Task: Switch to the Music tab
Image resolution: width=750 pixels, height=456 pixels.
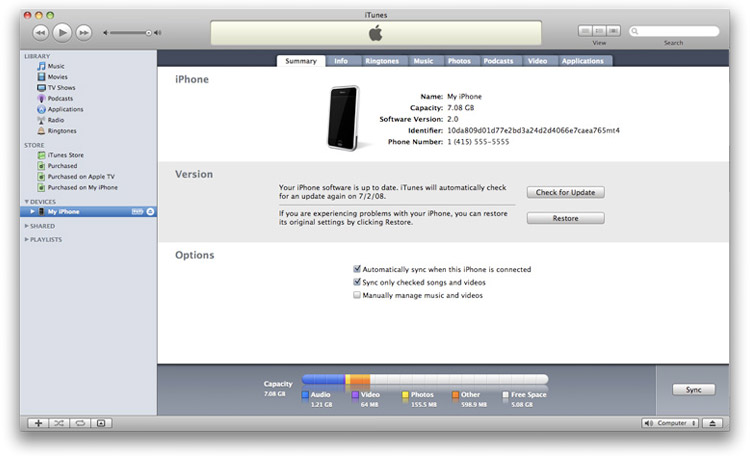Action: click(423, 61)
